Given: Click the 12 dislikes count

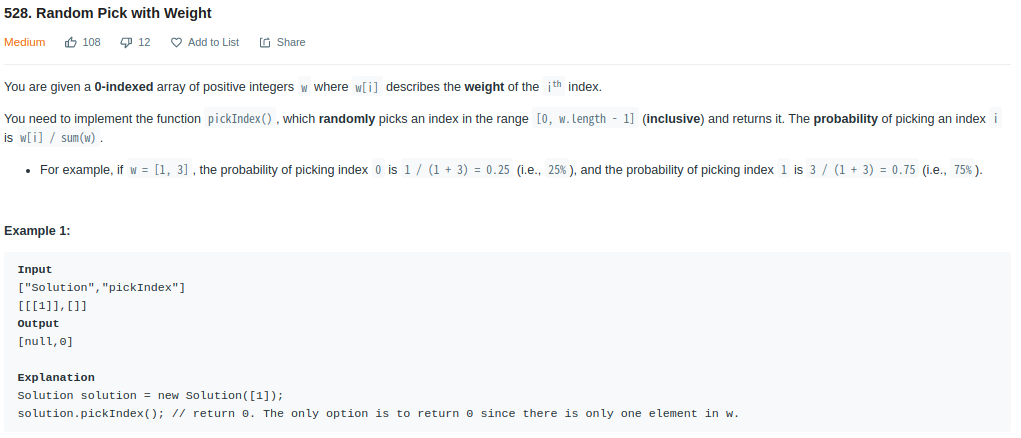Looking at the screenshot, I should pos(144,42).
